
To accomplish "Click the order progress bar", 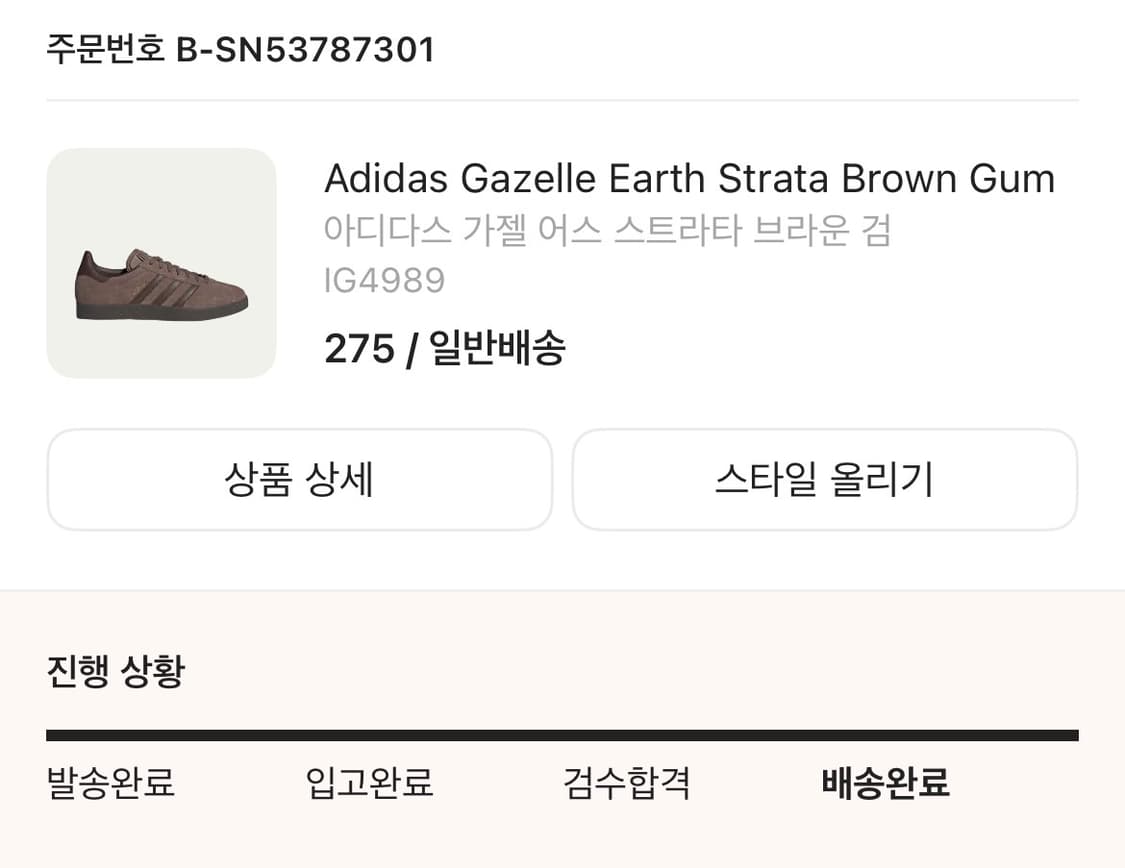I will coord(562,733).
